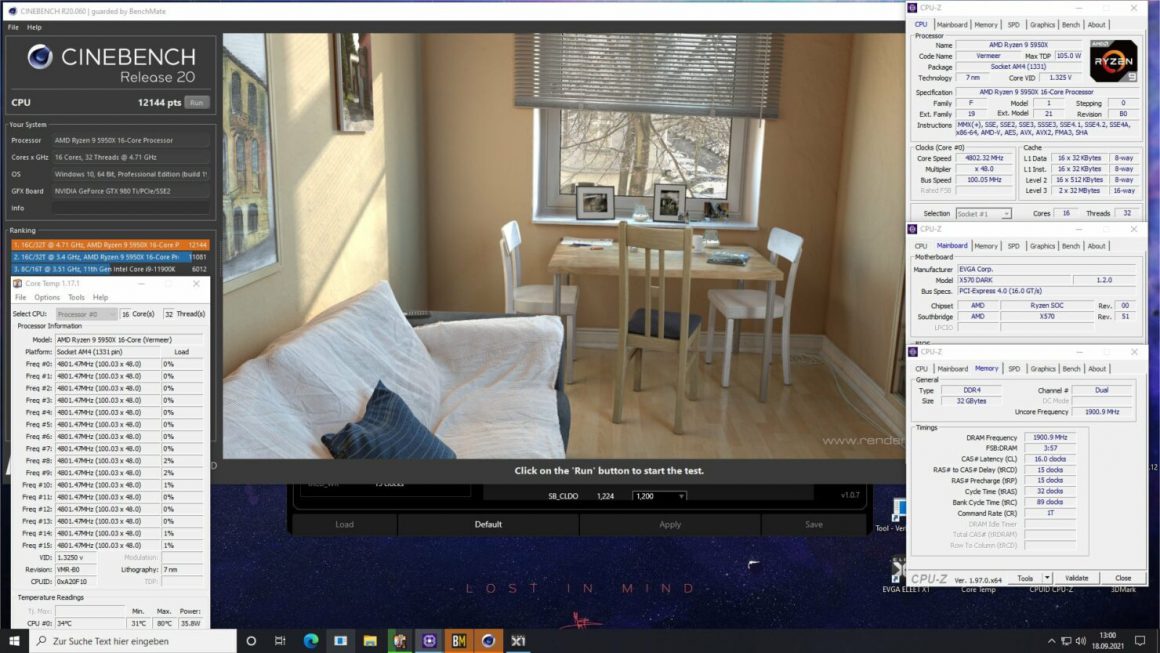
Task: Open the Windows Start menu
Action: [14, 640]
